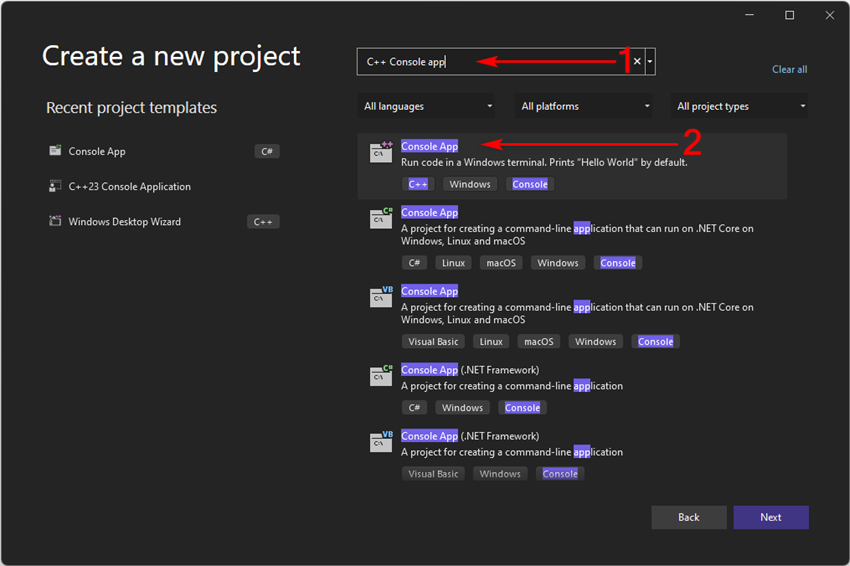850x566 pixels.
Task: Expand the All project types dropdown
Action: [x=739, y=106]
